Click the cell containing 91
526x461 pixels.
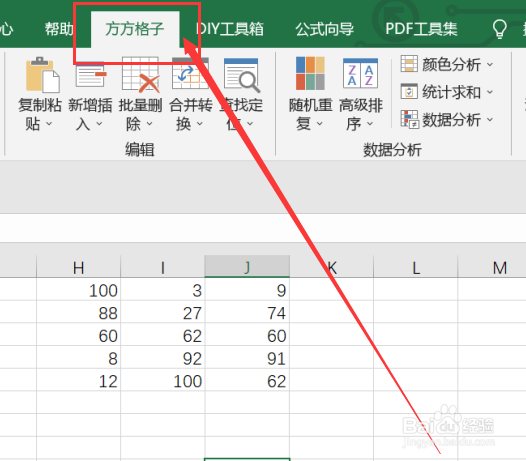click(x=247, y=357)
